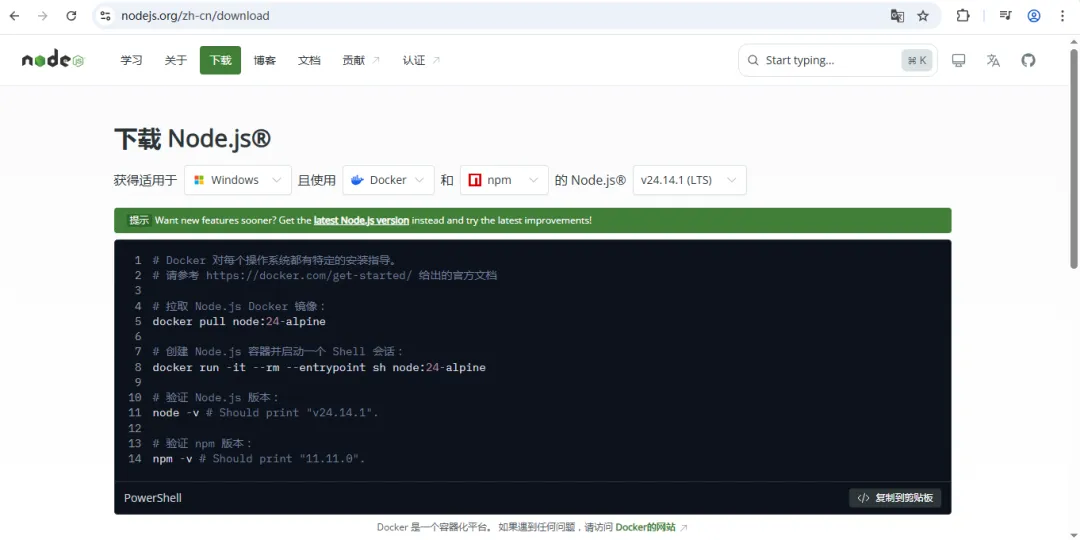Click the docker pull node:24-alpine line
The width and height of the screenshot is (1080, 540).
tap(239, 322)
